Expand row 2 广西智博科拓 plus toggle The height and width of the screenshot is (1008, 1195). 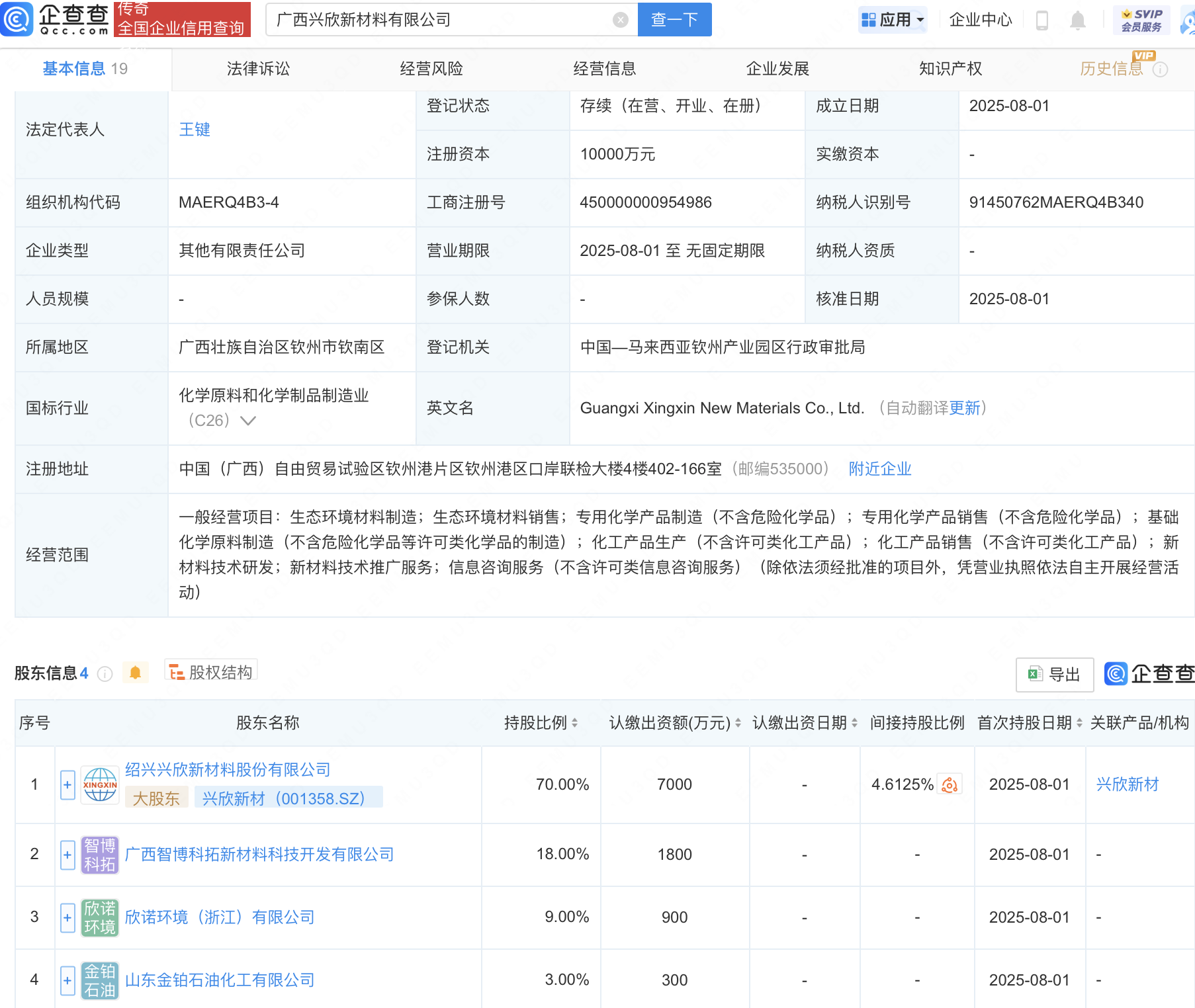(67, 855)
